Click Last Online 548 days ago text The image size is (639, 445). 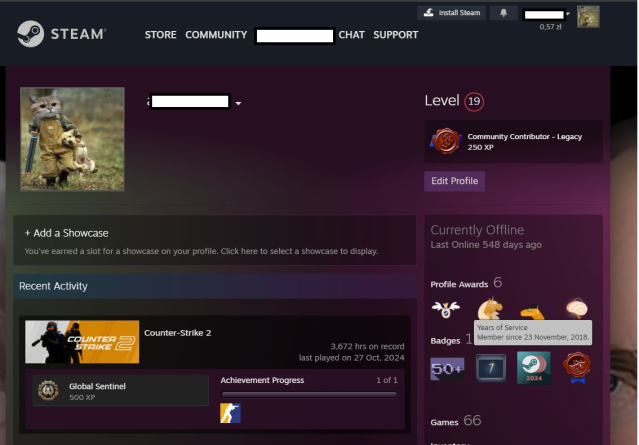tap(486, 245)
